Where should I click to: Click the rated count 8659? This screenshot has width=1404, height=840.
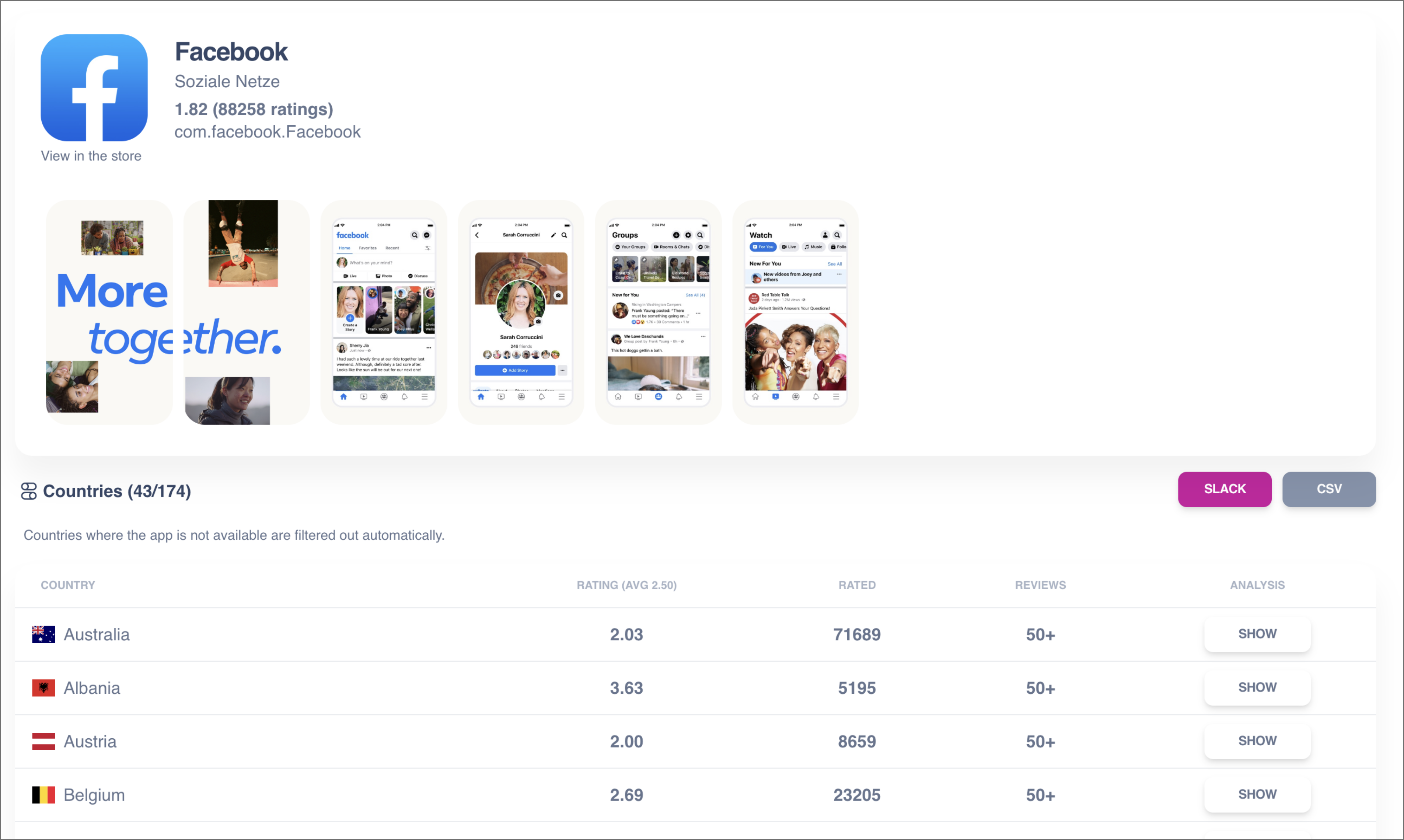point(856,742)
